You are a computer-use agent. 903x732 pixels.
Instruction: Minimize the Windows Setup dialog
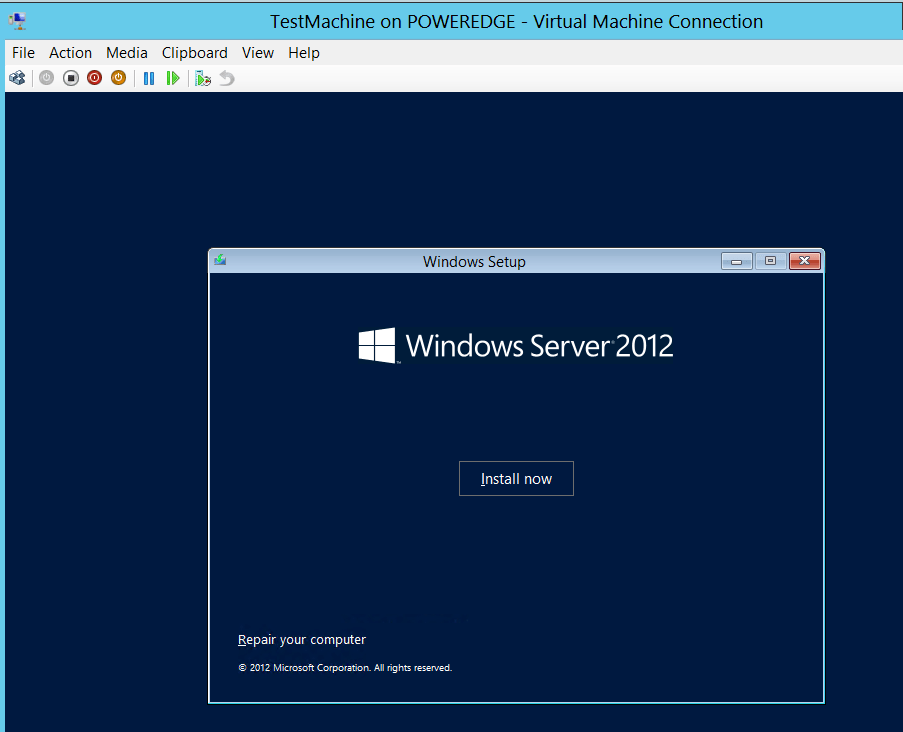click(737, 261)
